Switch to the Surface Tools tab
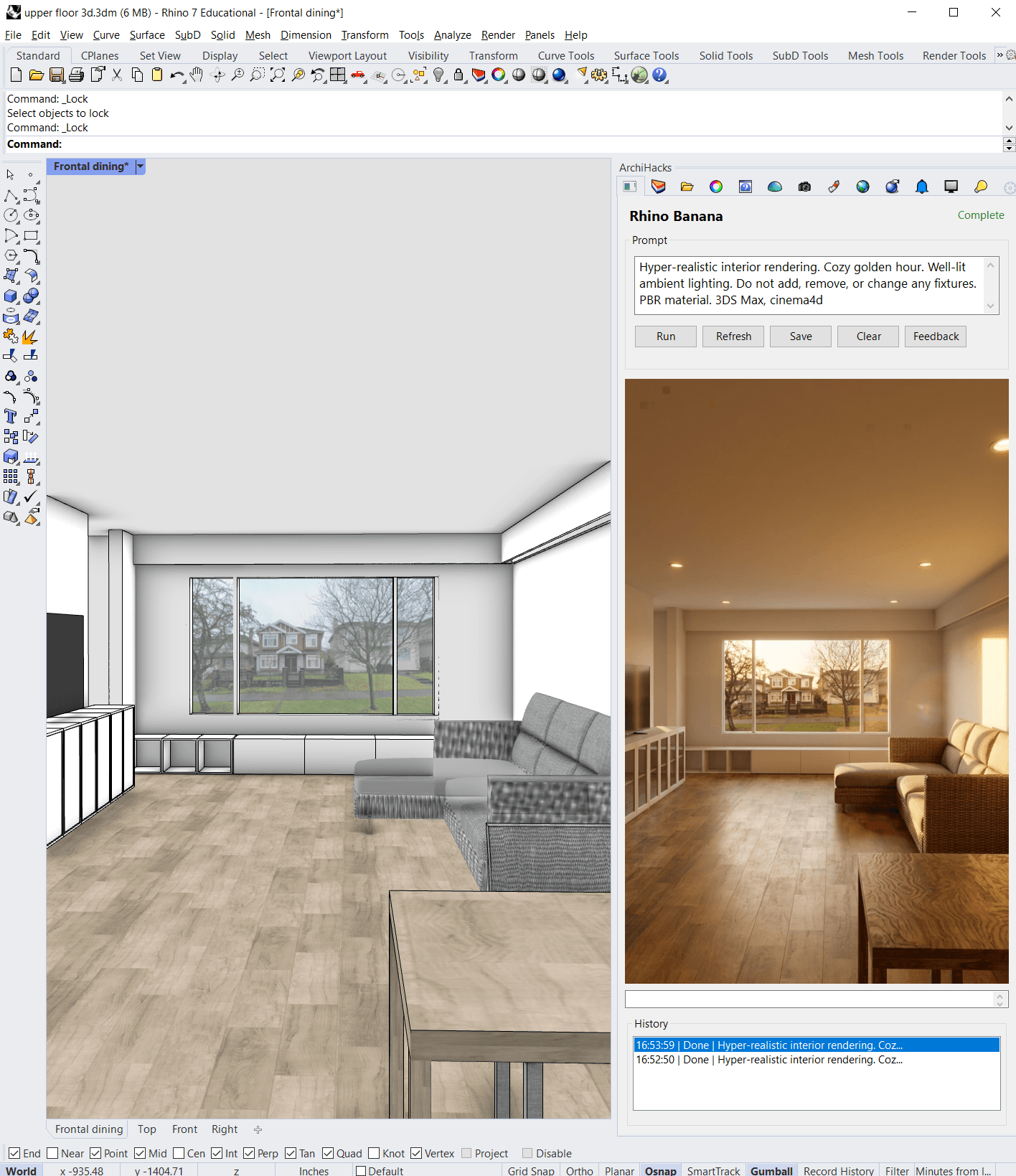This screenshot has width=1016, height=1176. (646, 56)
